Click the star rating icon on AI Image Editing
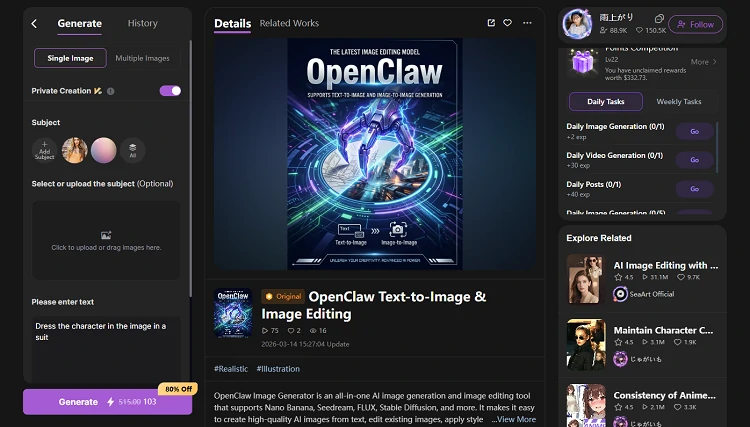Screen dimensions: 750x427 tap(618, 277)
